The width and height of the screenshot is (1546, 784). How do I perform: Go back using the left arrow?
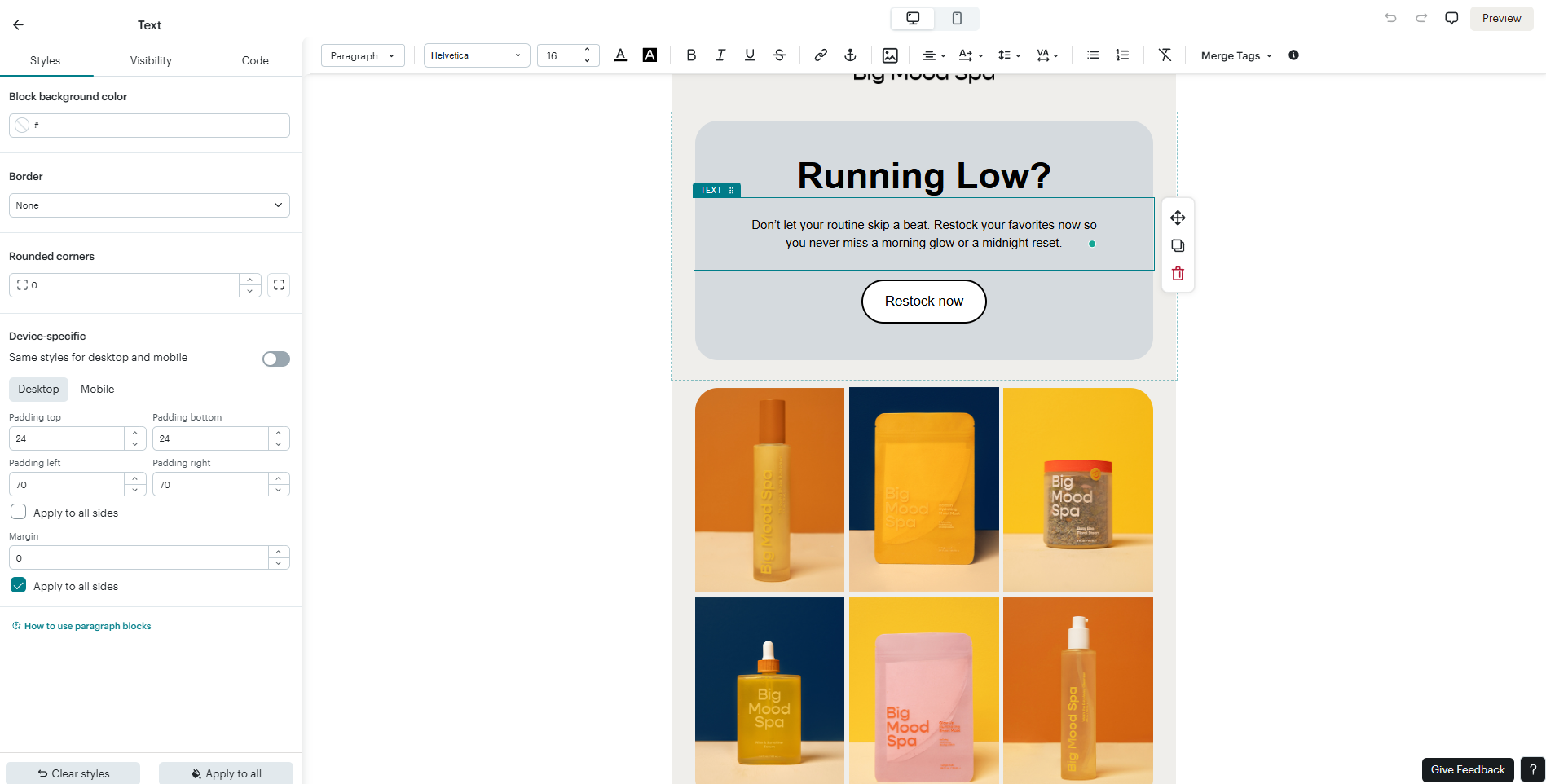[18, 25]
